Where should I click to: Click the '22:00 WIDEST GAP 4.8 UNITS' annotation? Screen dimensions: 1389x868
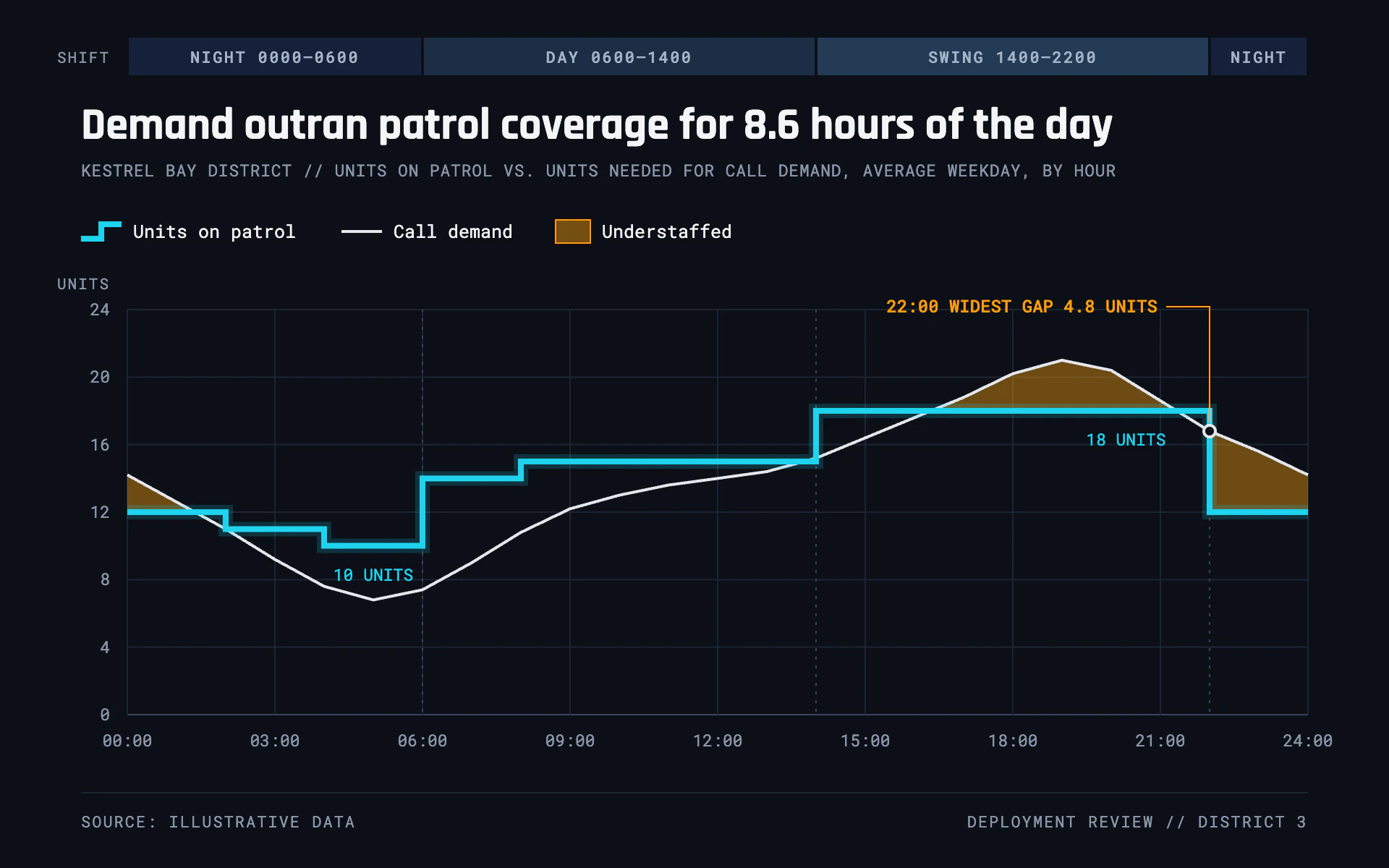pos(1021,307)
